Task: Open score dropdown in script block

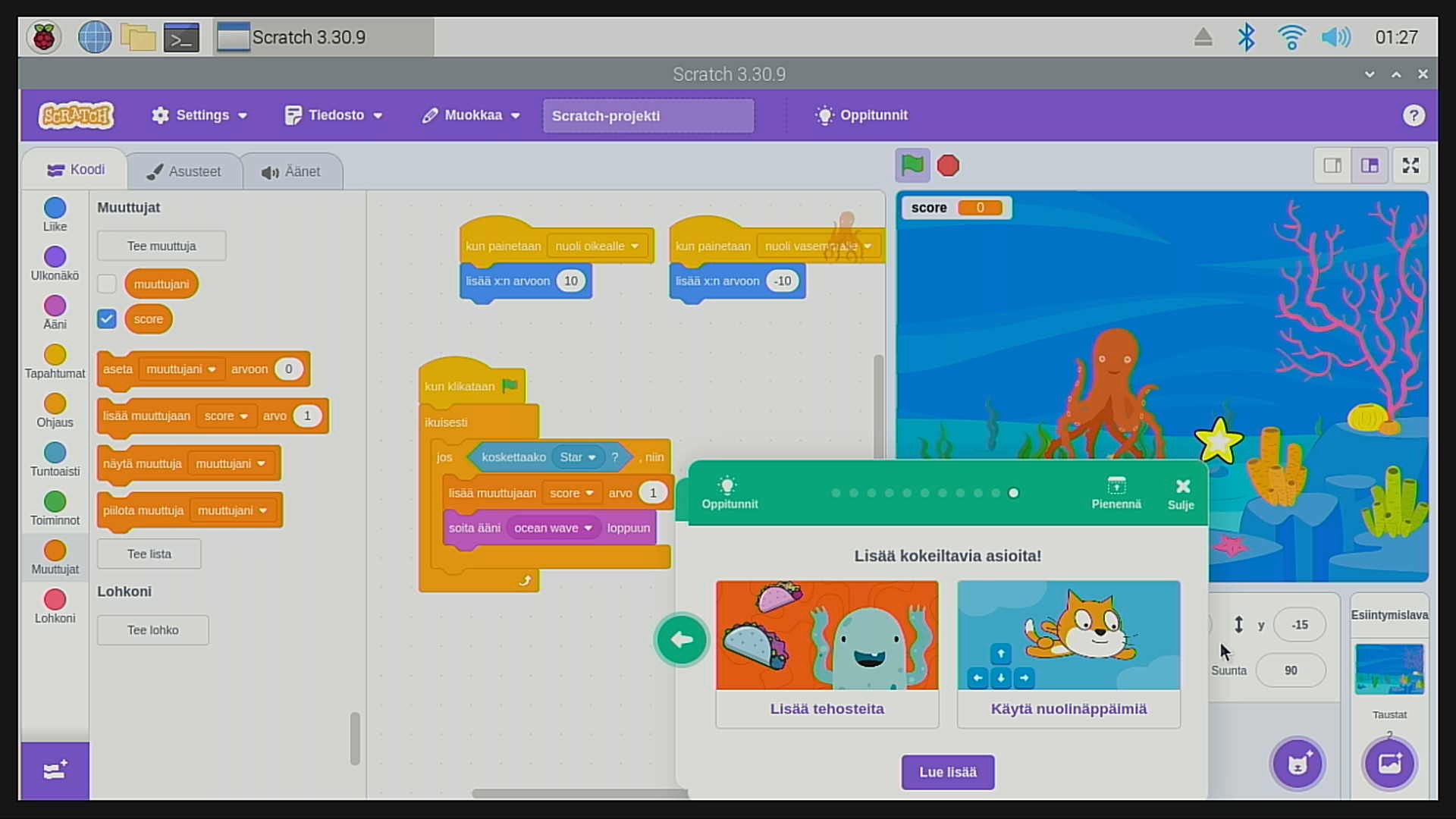Action: click(x=571, y=493)
